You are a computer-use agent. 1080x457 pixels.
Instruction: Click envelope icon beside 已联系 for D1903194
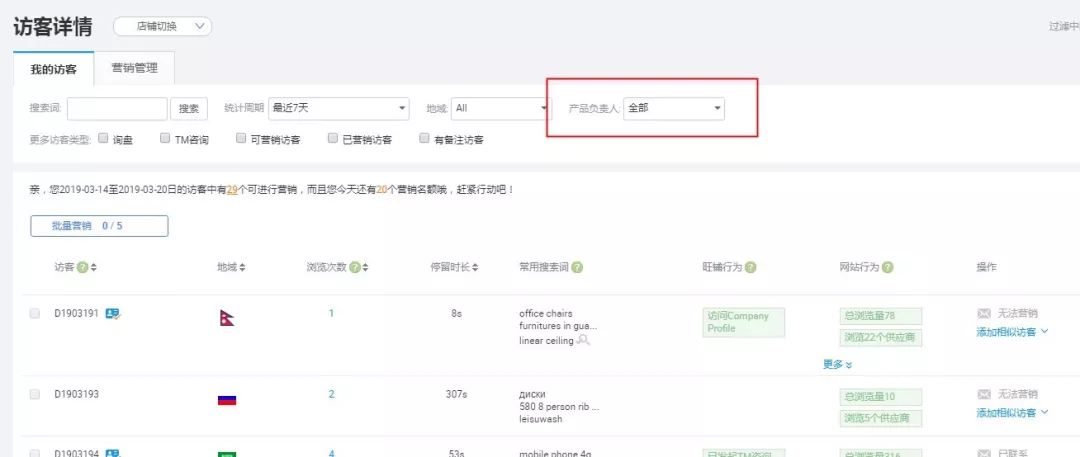click(x=984, y=453)
